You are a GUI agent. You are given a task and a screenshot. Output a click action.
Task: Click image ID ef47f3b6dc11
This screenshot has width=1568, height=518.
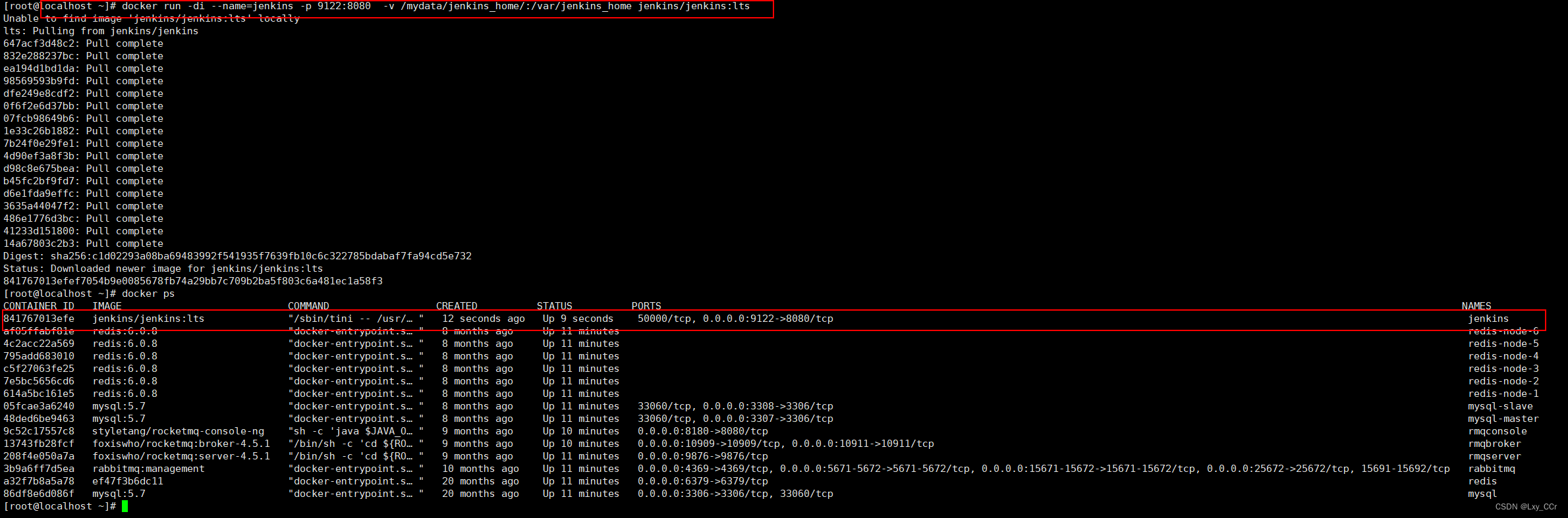[128, 481]
